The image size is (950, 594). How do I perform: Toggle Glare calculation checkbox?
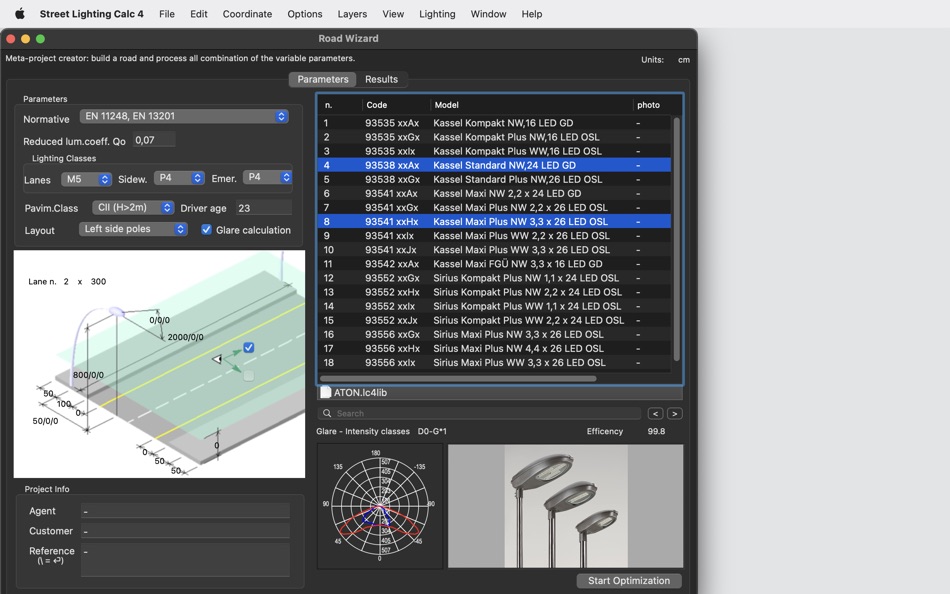click(x=207, y=230)
